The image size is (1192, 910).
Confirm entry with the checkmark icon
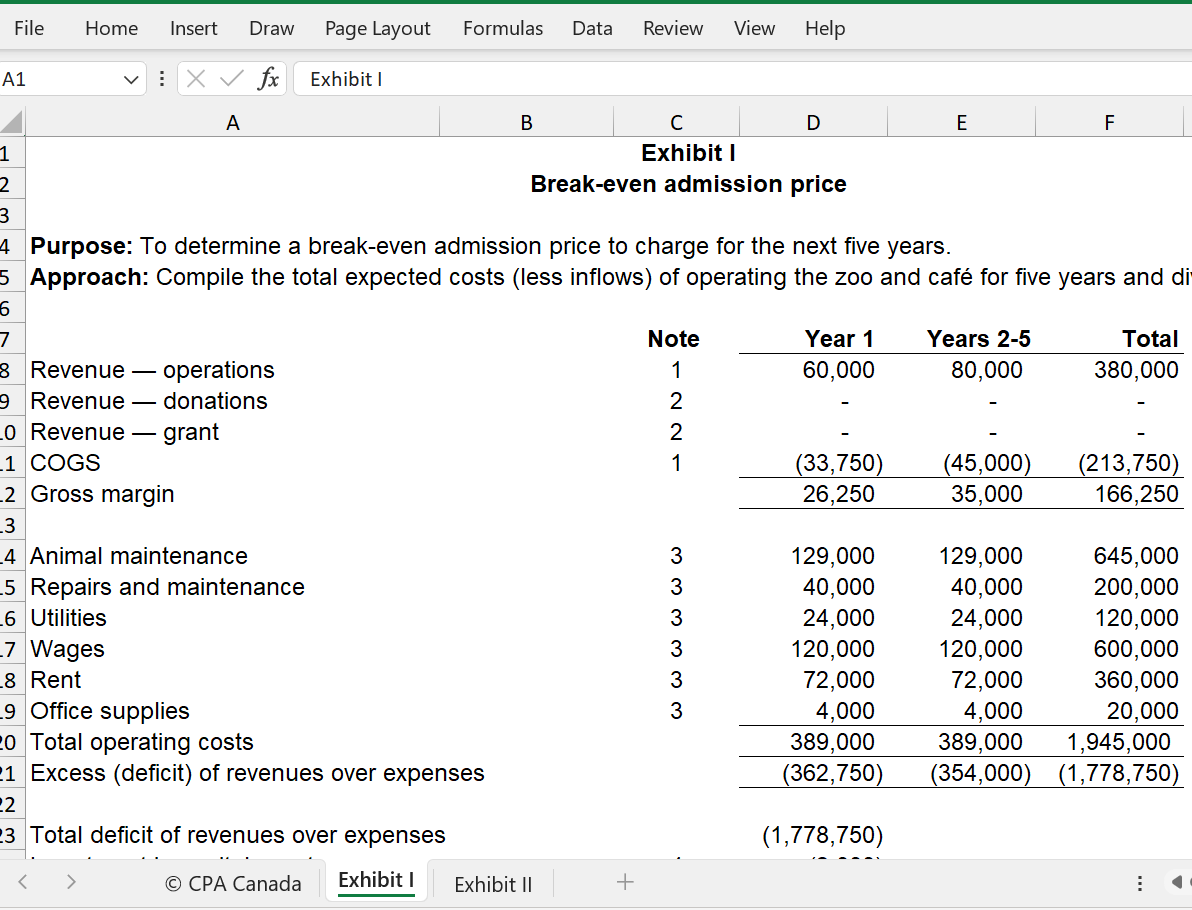coord(231,79)
